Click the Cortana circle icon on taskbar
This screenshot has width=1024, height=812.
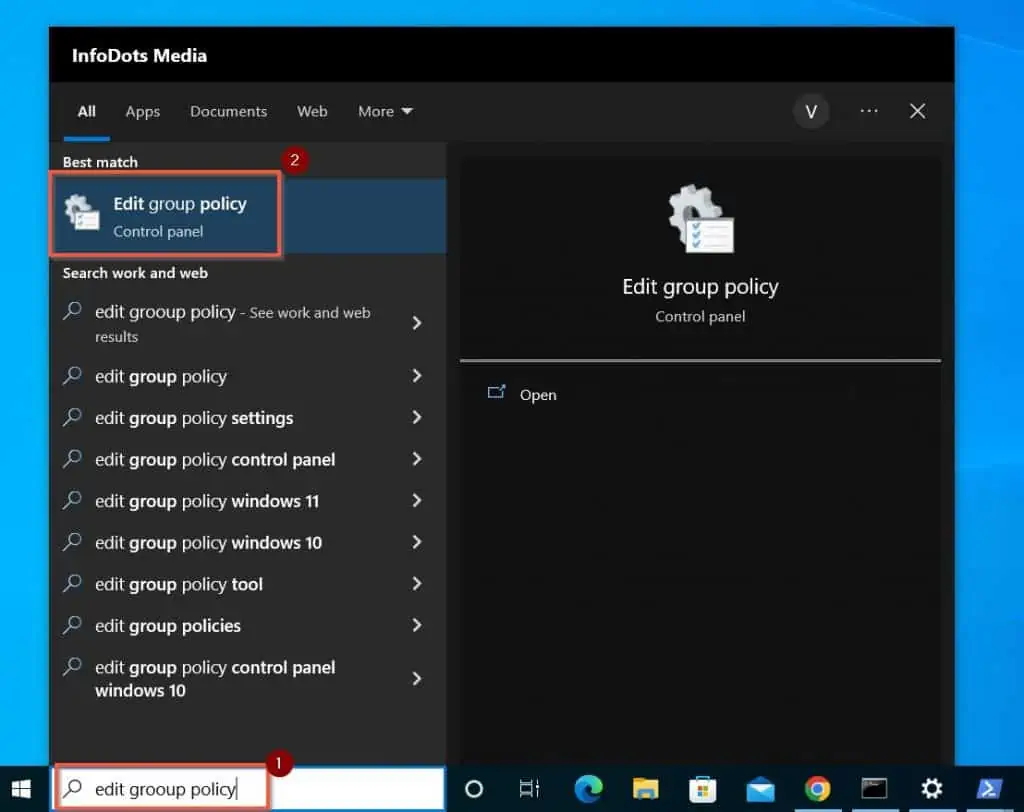(474, 789)
